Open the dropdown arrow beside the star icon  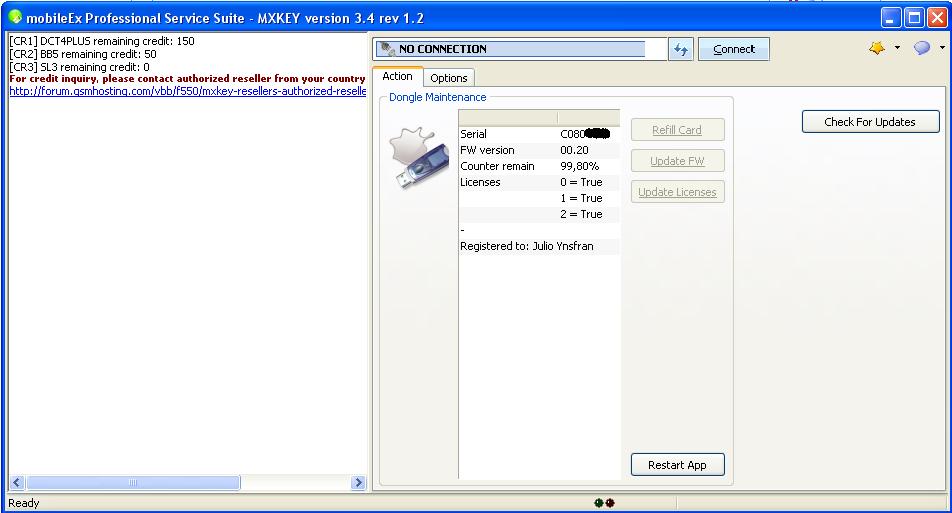point(897,48)
